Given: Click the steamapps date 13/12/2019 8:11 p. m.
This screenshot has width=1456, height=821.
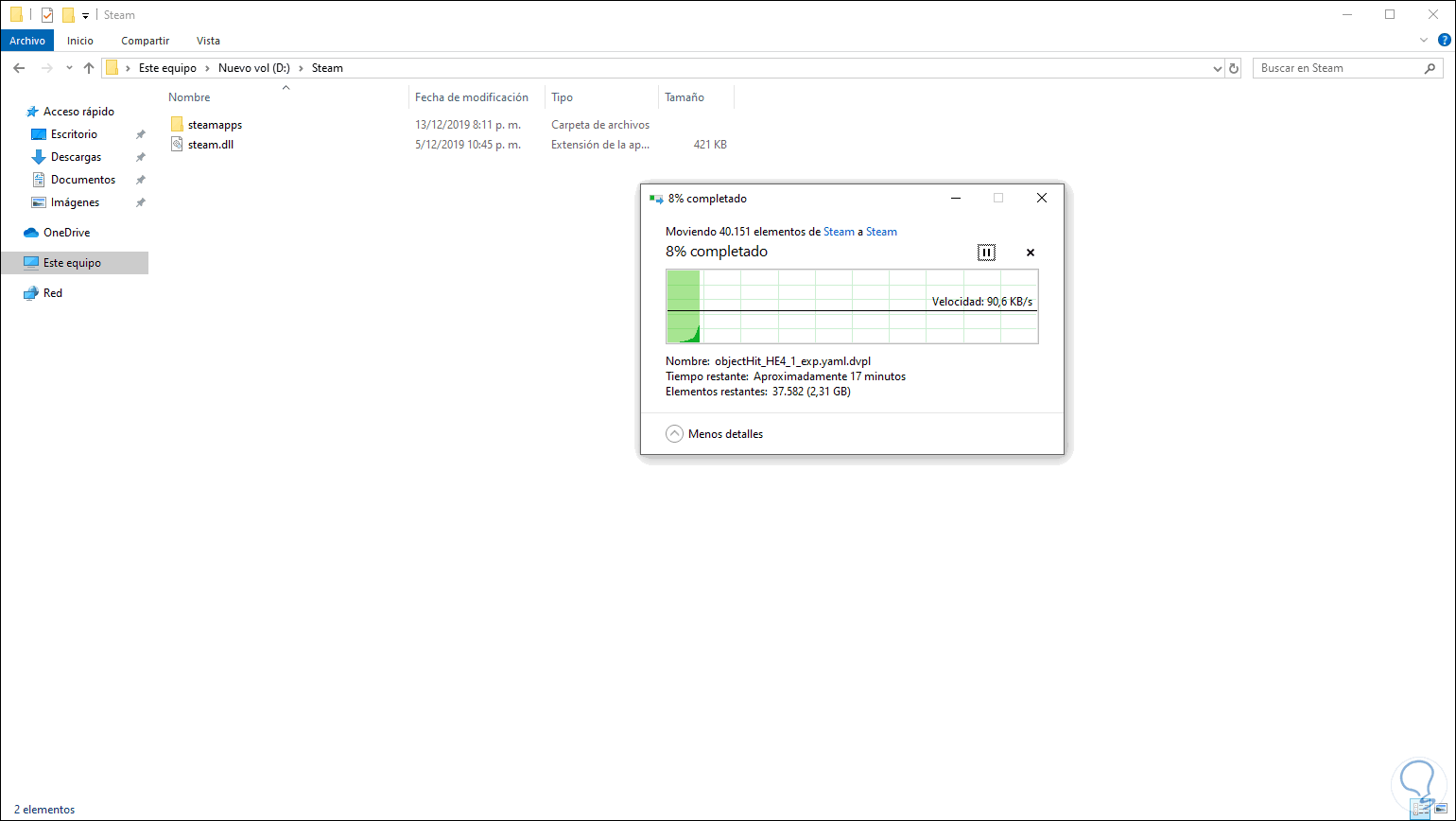Looking at the screenshot, I should 468,124.
